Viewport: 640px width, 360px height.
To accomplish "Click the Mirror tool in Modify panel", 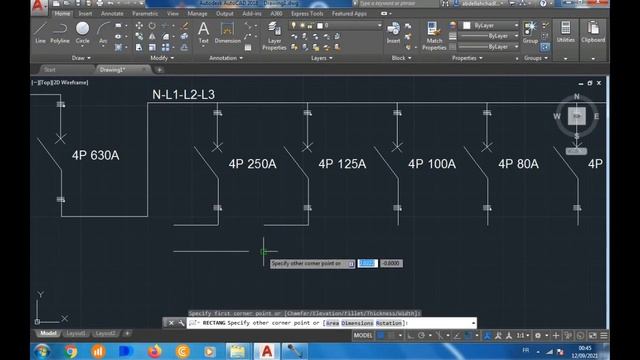I will (x=152, y=36).
